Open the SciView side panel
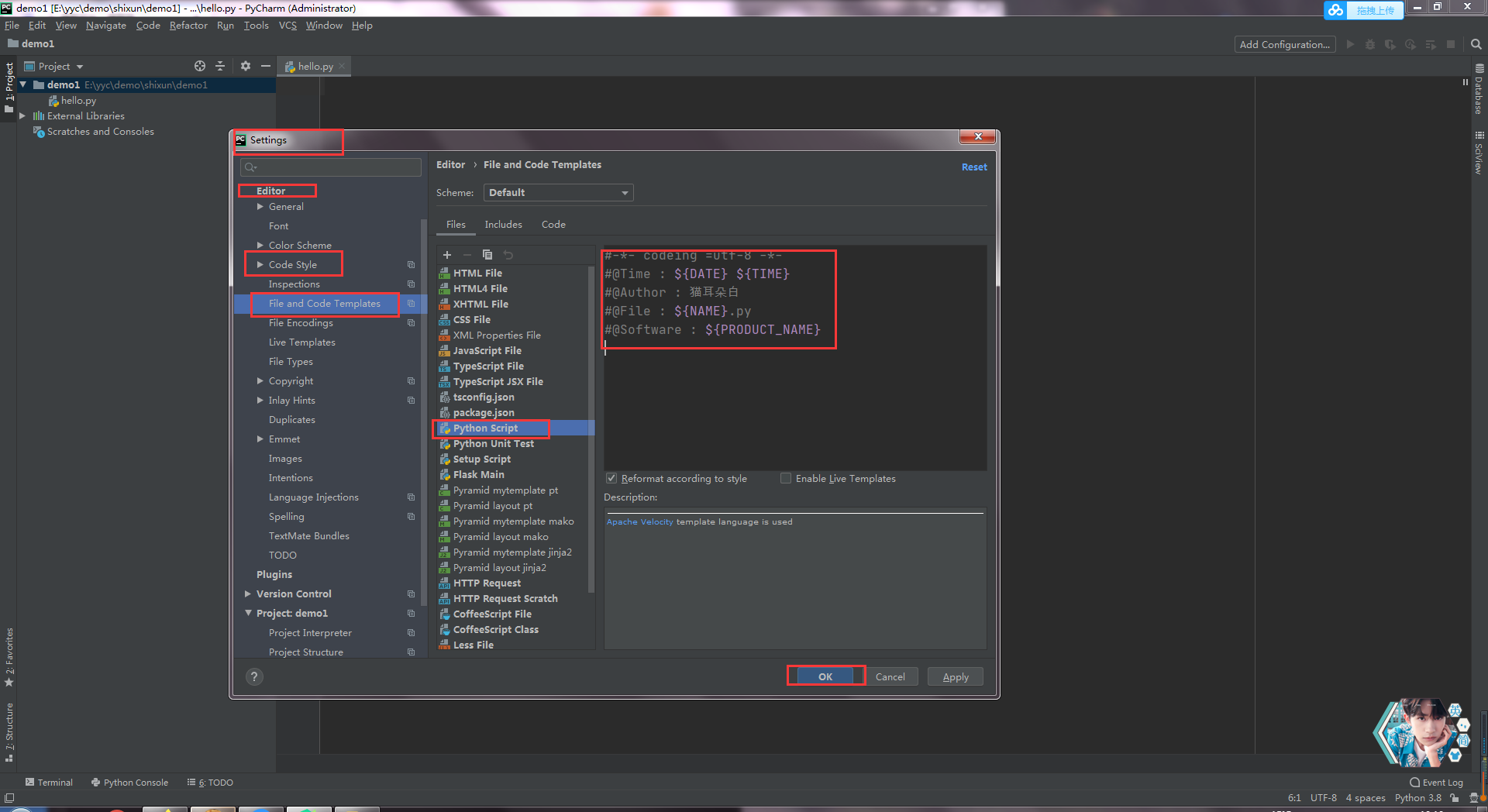Screen dimensions: 1488x812 click(x=1479, y=153)
